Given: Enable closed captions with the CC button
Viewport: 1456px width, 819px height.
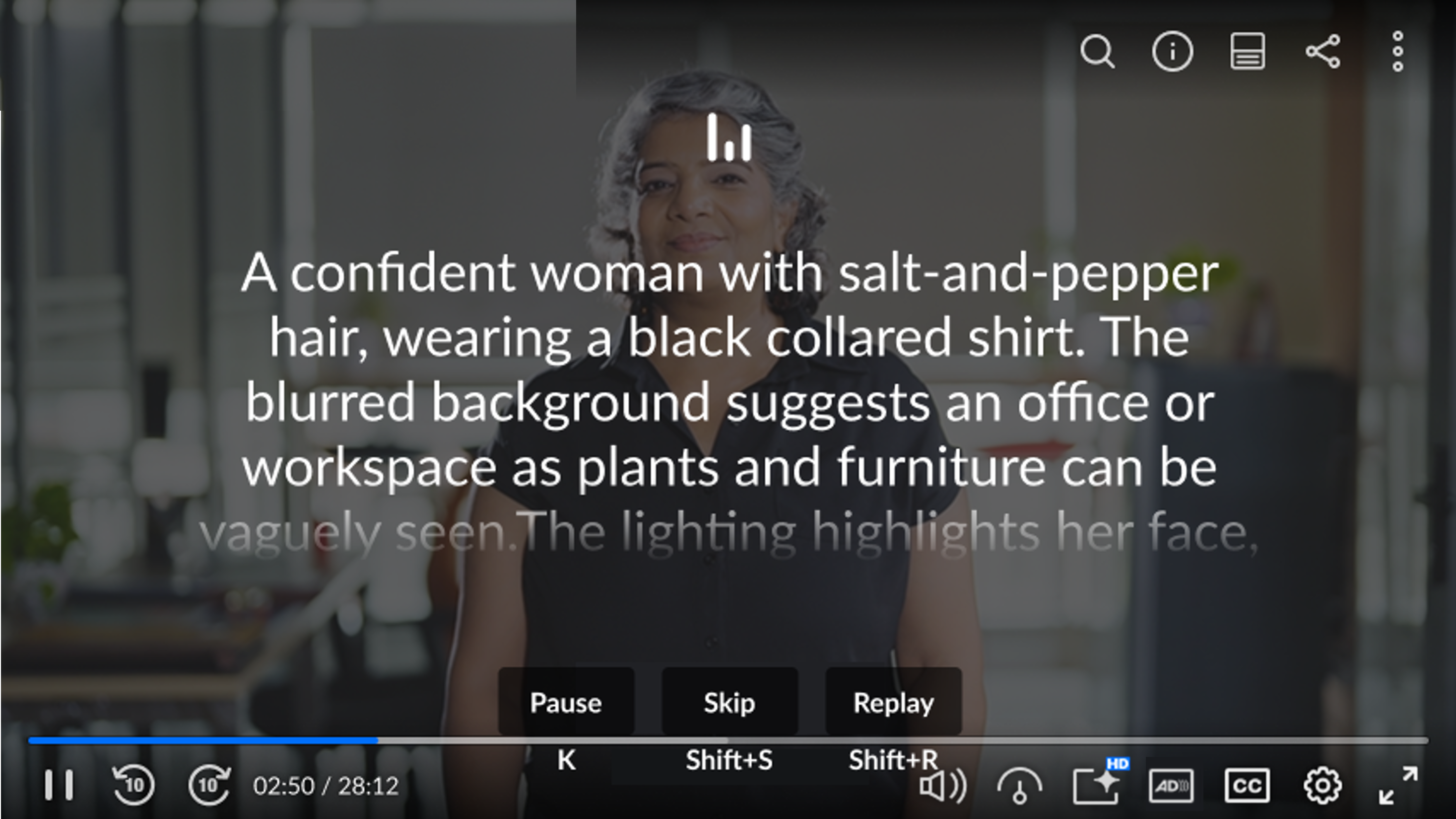Looking at the screenshot, I should [1249, 785].
